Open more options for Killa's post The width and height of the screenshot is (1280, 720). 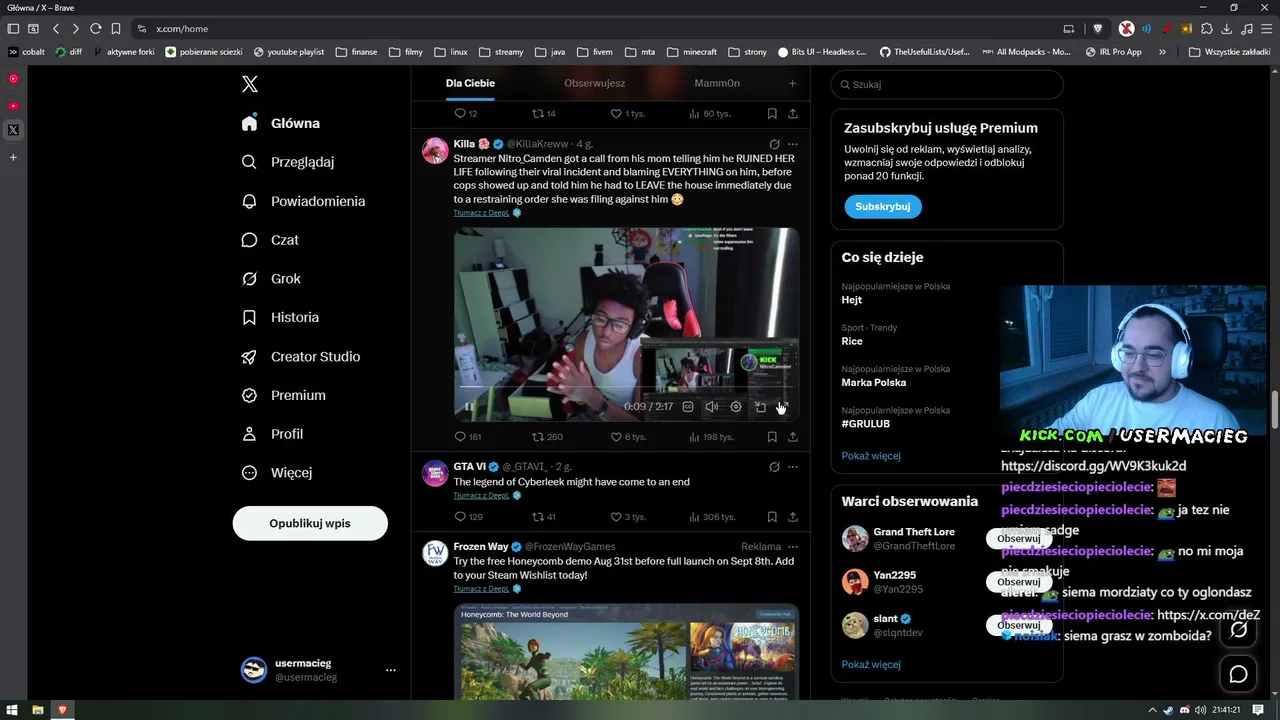pos(793,144)
